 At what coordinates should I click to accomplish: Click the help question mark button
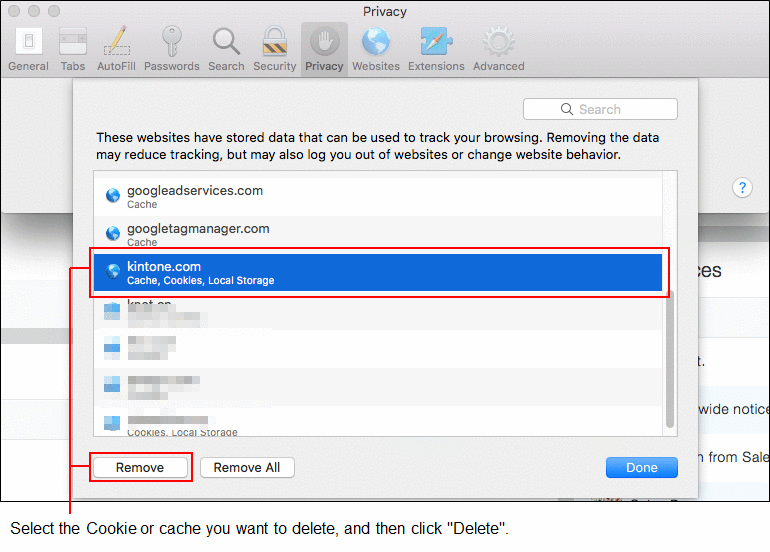pos(742,188)
